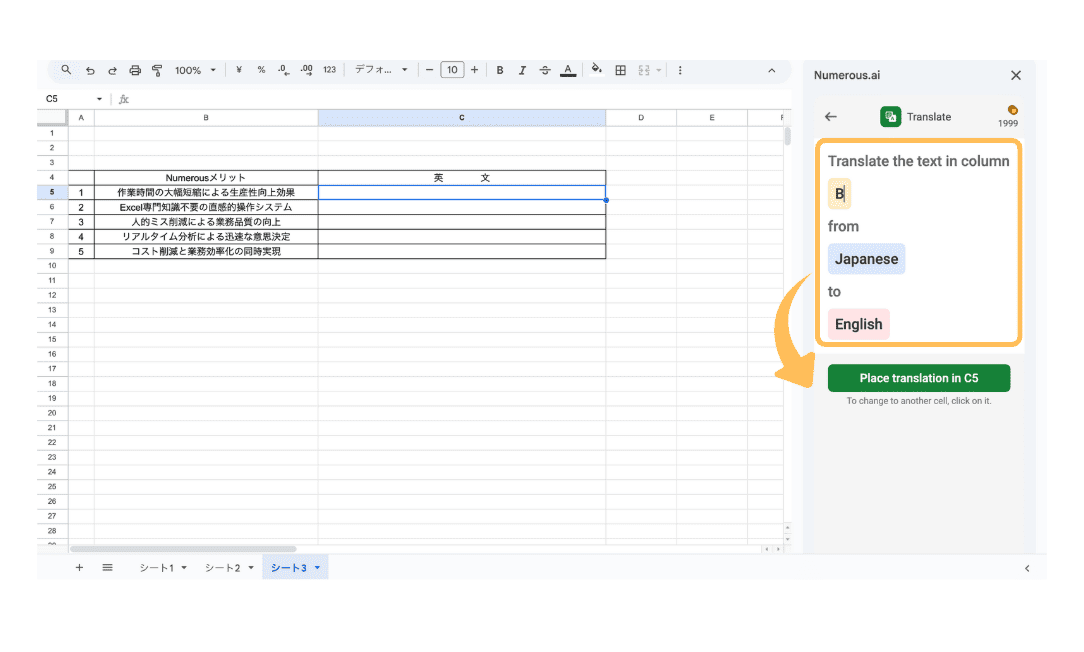Go back with the Numerous.ai arrow
The width and height of the screenshot is (1084, 652).
coord(831,117)
